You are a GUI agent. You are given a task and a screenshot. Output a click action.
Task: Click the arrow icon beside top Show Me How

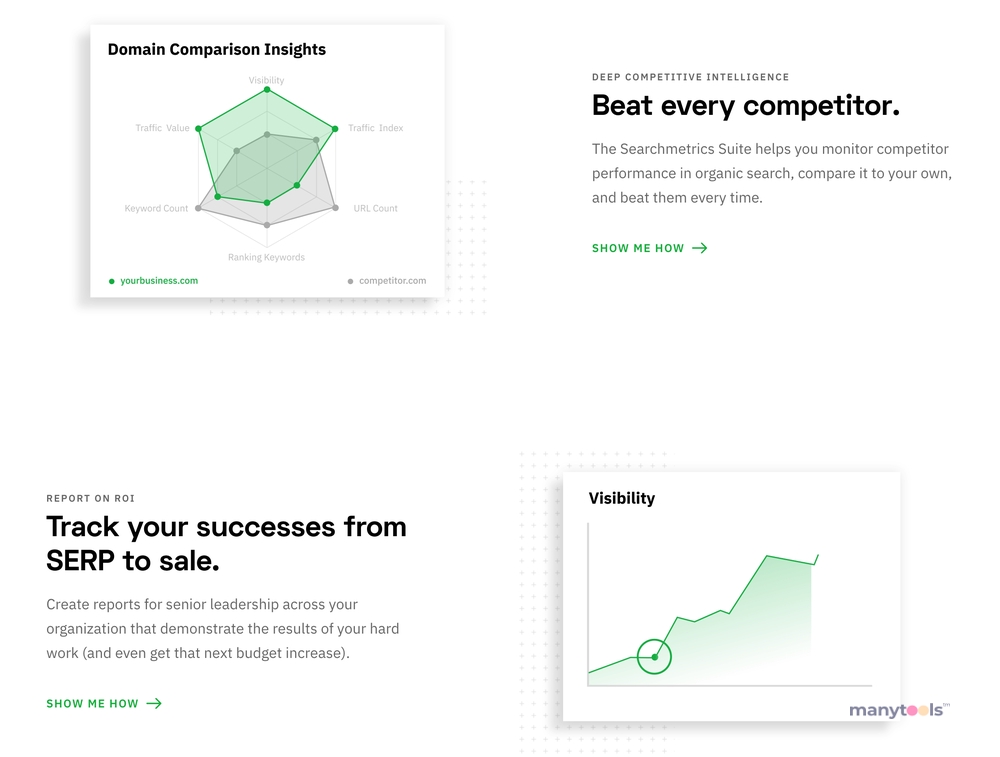pyautogui.click(x=700, y=248)
